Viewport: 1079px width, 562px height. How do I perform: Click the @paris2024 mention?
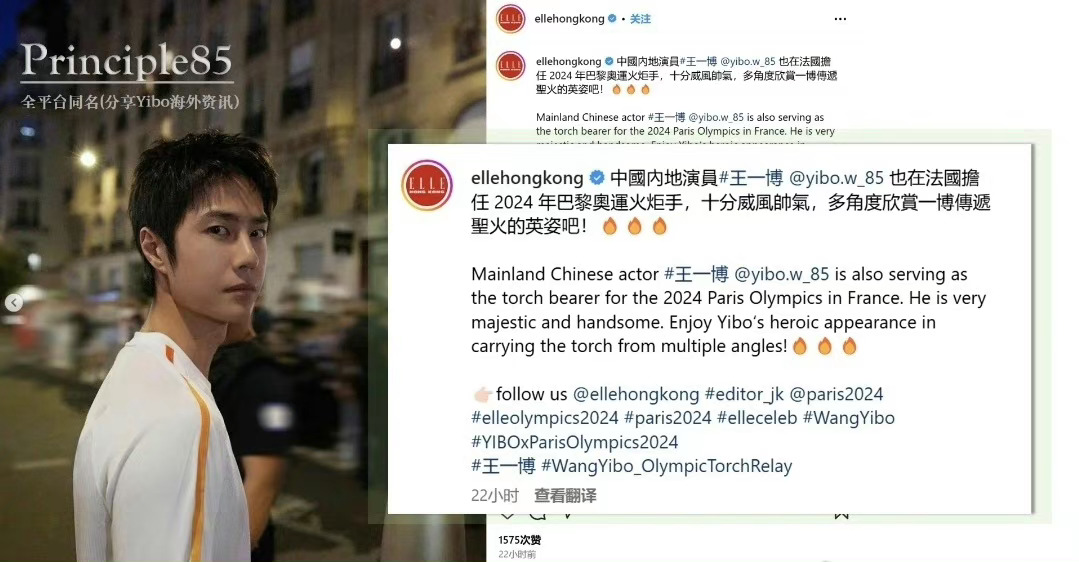pyautogui.click(x=836, y=394)
